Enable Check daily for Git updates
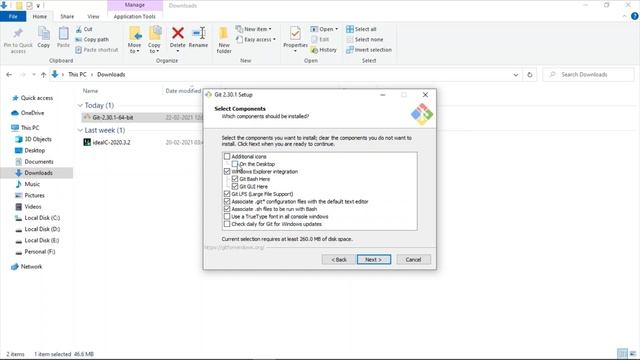The height and width of the screenshot is (360, 640). pyautogui.click(x=227, y=224)
